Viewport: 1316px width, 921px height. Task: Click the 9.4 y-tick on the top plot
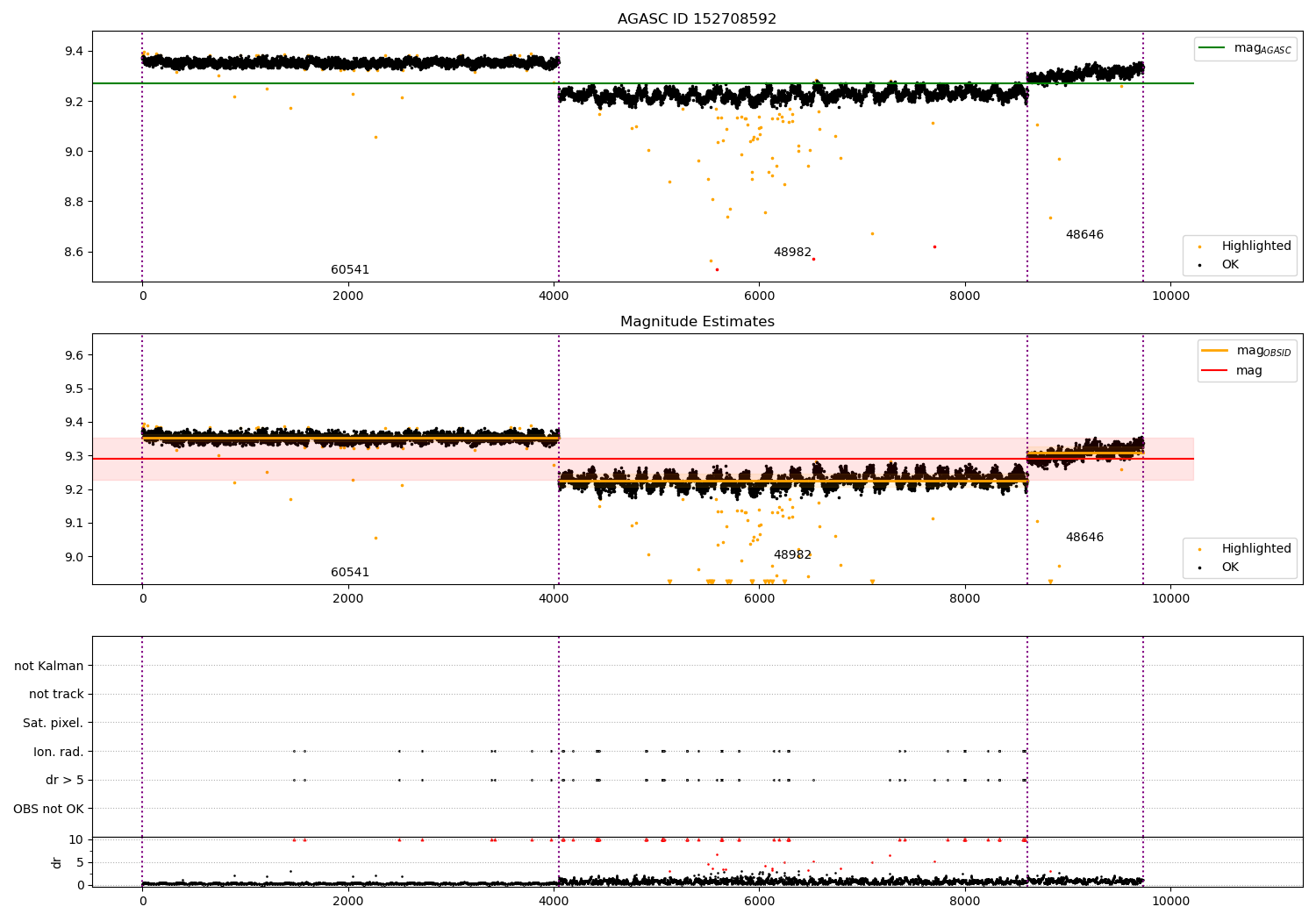click(74, 52)
